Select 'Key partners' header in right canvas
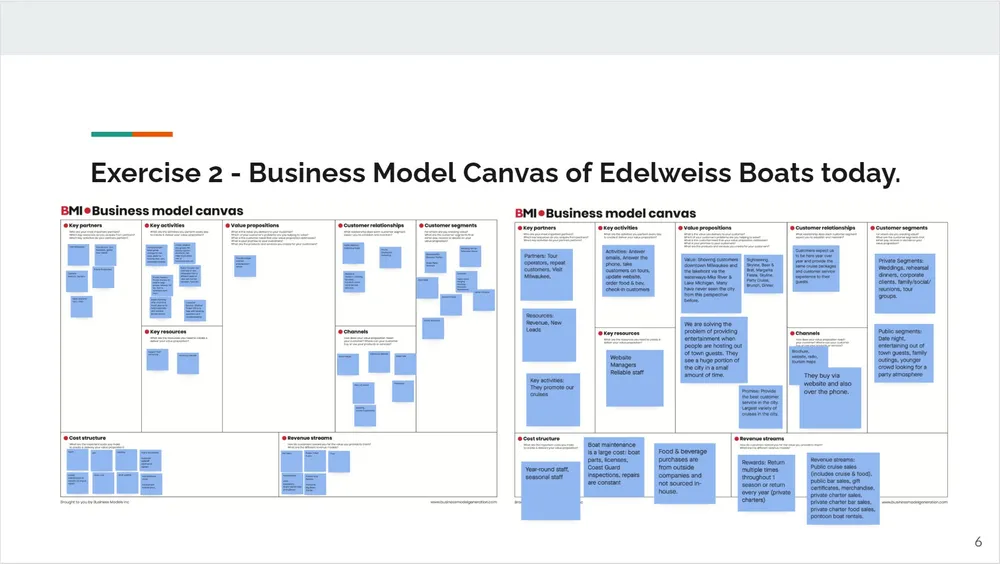This screenshot has height=564, width=1000. tap(540, 228)
